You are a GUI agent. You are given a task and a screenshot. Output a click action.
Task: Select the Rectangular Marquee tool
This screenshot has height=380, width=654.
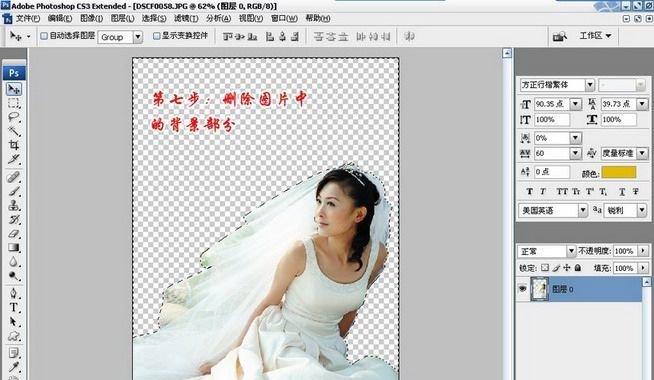14,103
